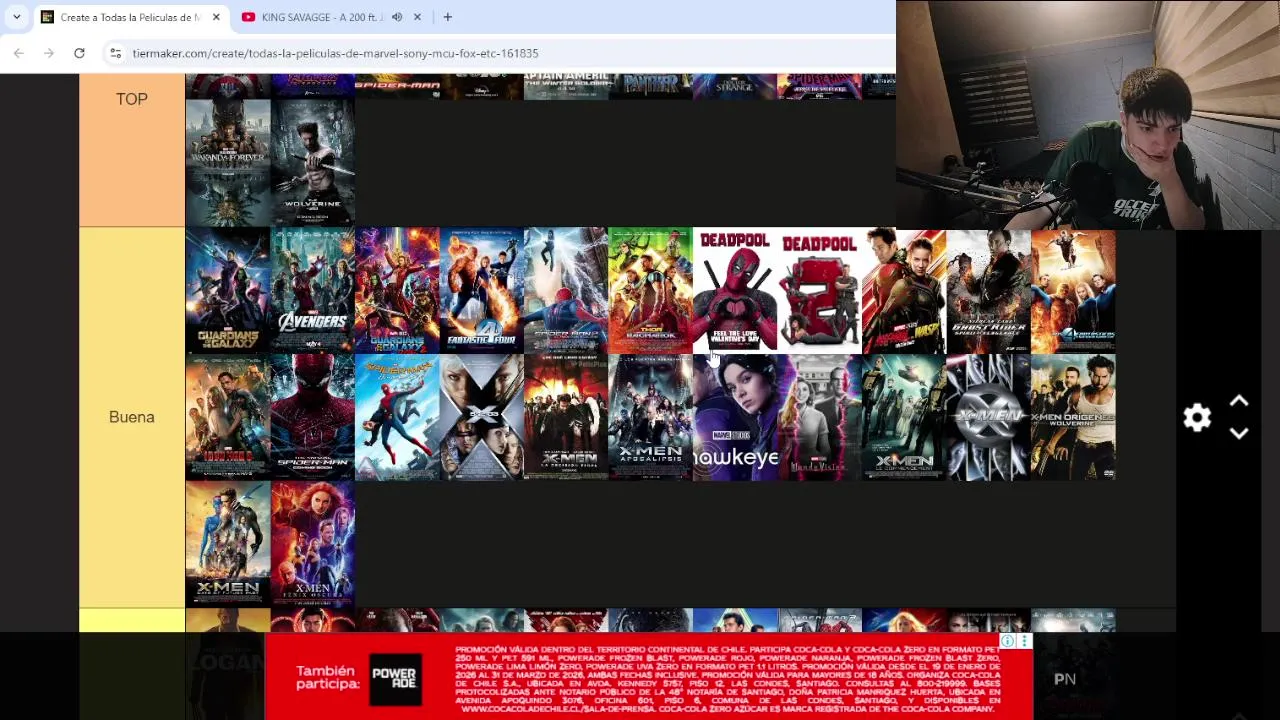Image resolution: width=1280 pixels, height=720 pixels.
Task: Go back to the previous page
Action: [x=19, y=53]
